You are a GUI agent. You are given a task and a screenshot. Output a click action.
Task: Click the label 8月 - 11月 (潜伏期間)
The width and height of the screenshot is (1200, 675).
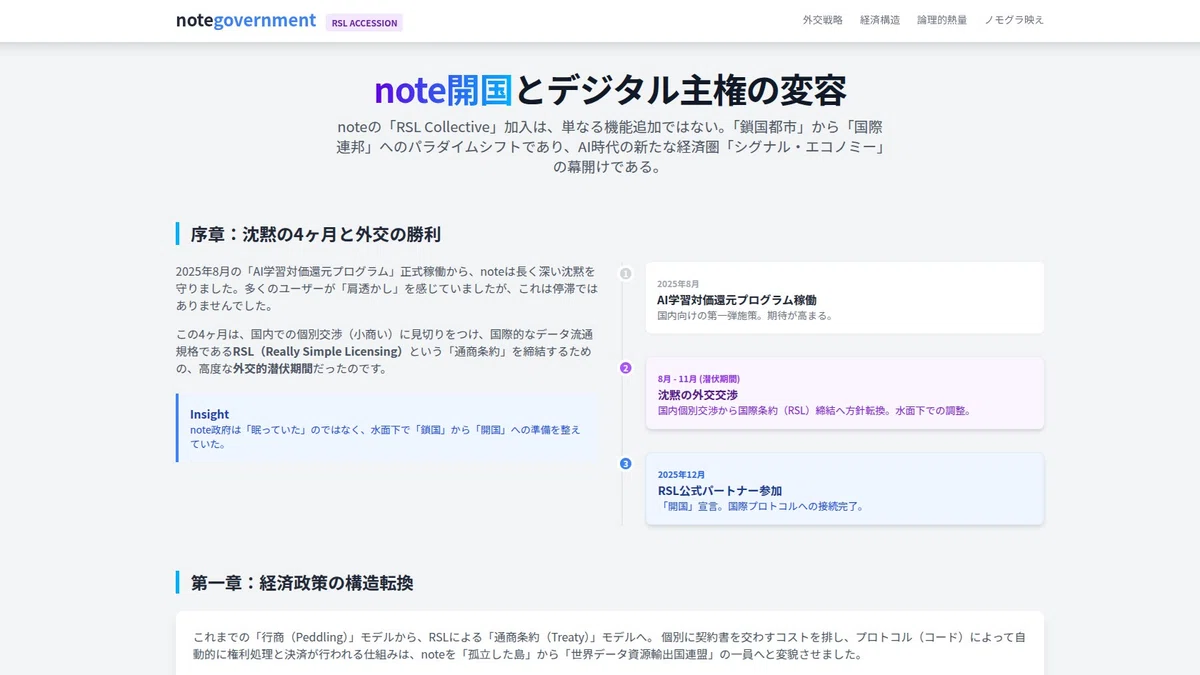pyautogui.click(x=699, y=379)
